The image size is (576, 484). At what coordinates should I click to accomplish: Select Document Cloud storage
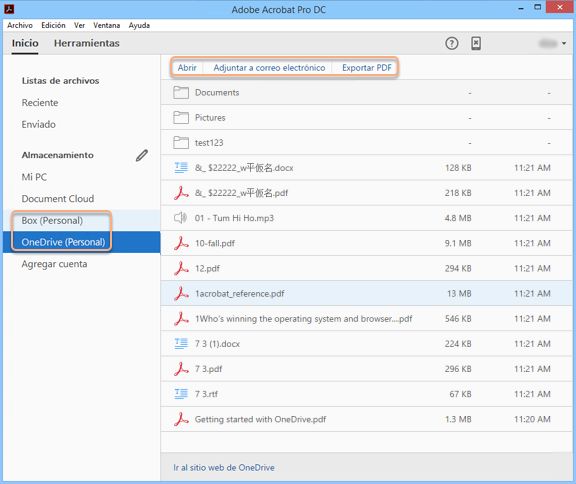point(58,199)
